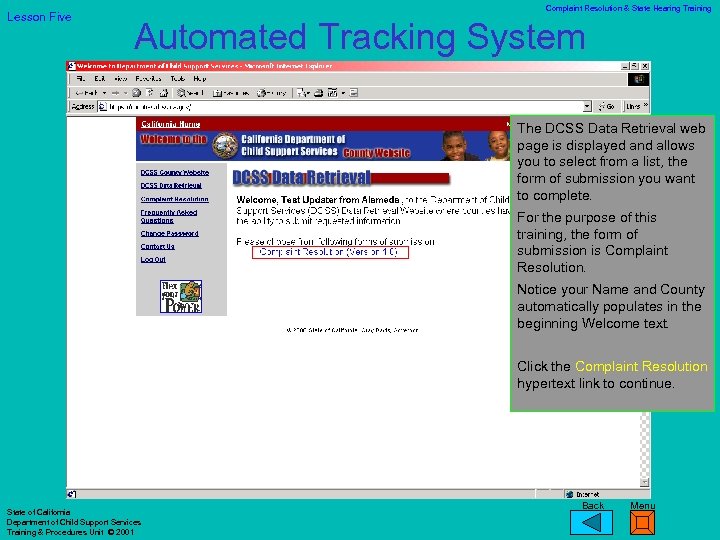The height and width of the screenshot is (540, 720).
Task: Open the DCSS Data Retrieval sidebar link
Action: click(x=171, y=186)
